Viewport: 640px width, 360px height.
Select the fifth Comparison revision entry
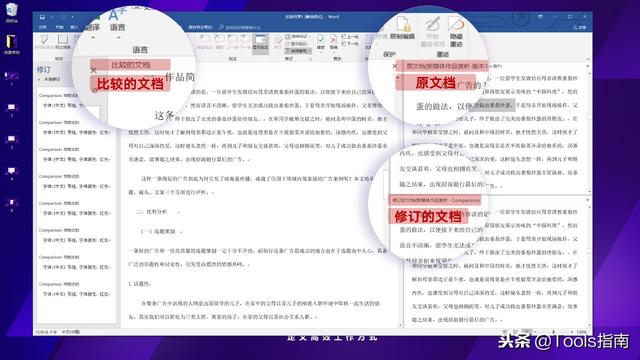(75, 208)
